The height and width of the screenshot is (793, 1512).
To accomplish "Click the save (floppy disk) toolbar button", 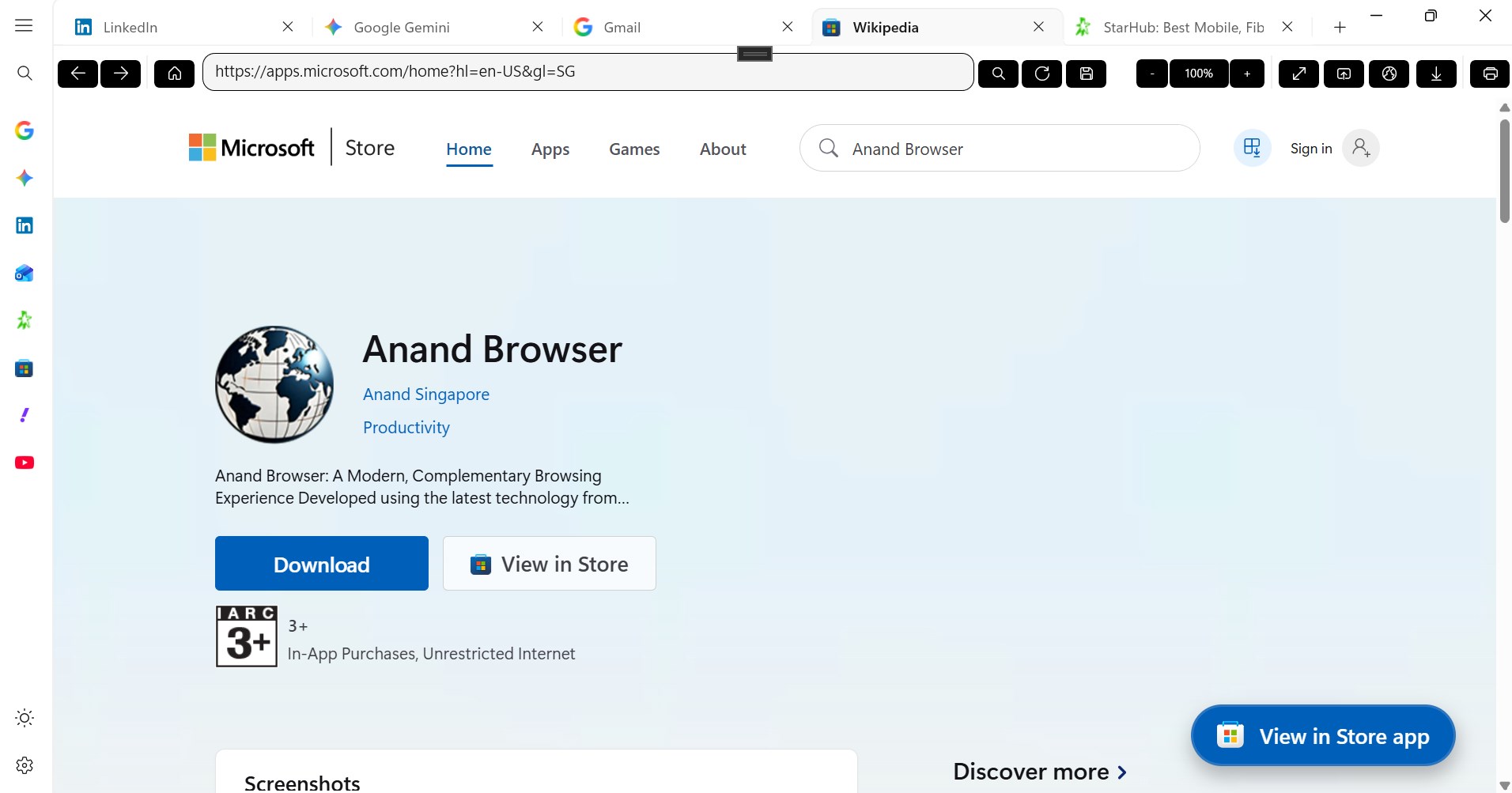I will pyautogui.click(x=1087, y=74).
